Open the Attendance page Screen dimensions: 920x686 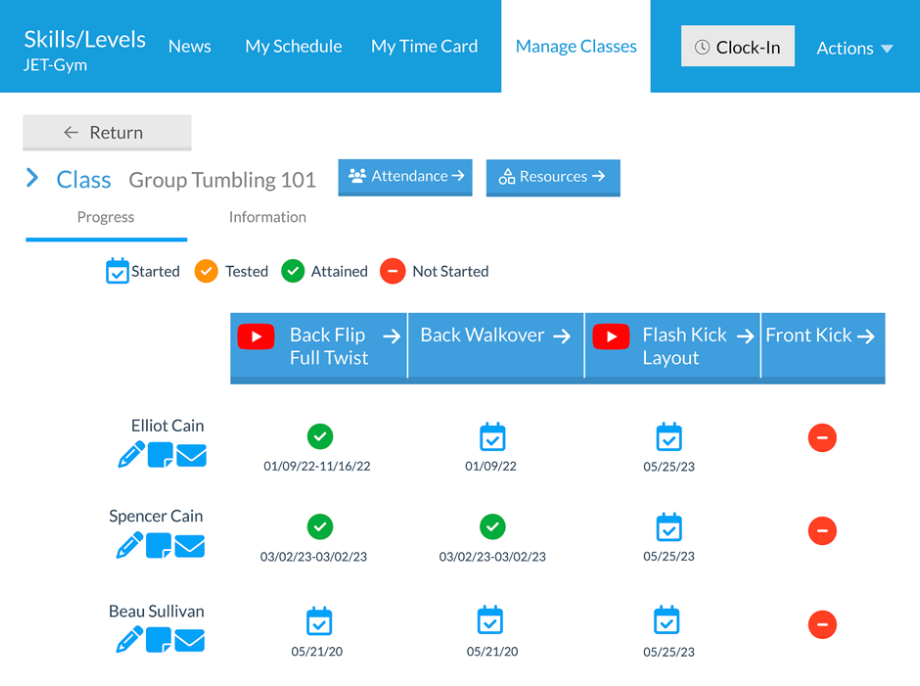405,176
